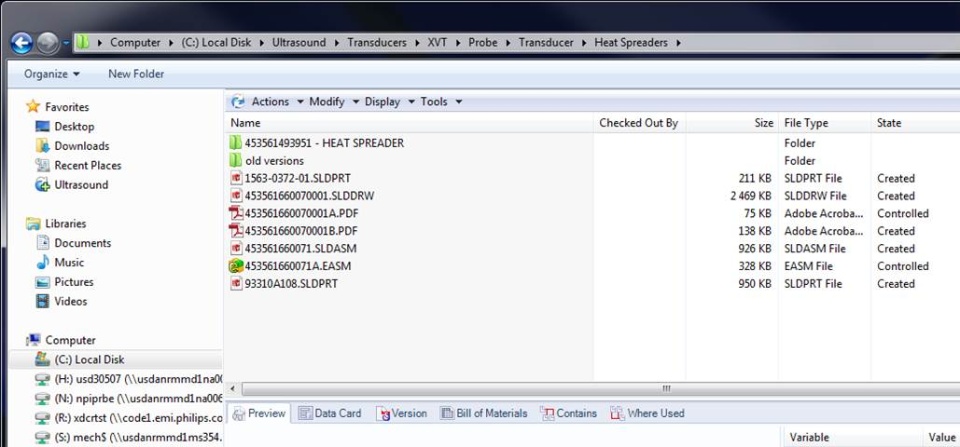The image size is (960, 447).
Task: Open Documents library
Action: pyautogui.click(x=83, y=243)
